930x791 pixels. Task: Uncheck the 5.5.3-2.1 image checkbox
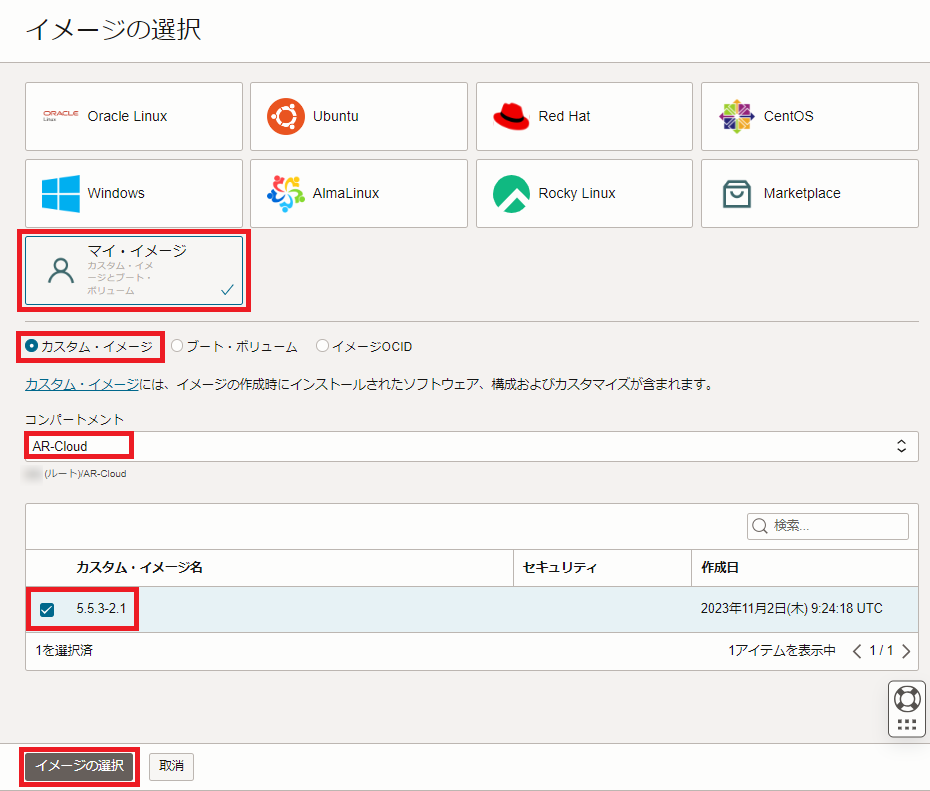pos(47,610)
